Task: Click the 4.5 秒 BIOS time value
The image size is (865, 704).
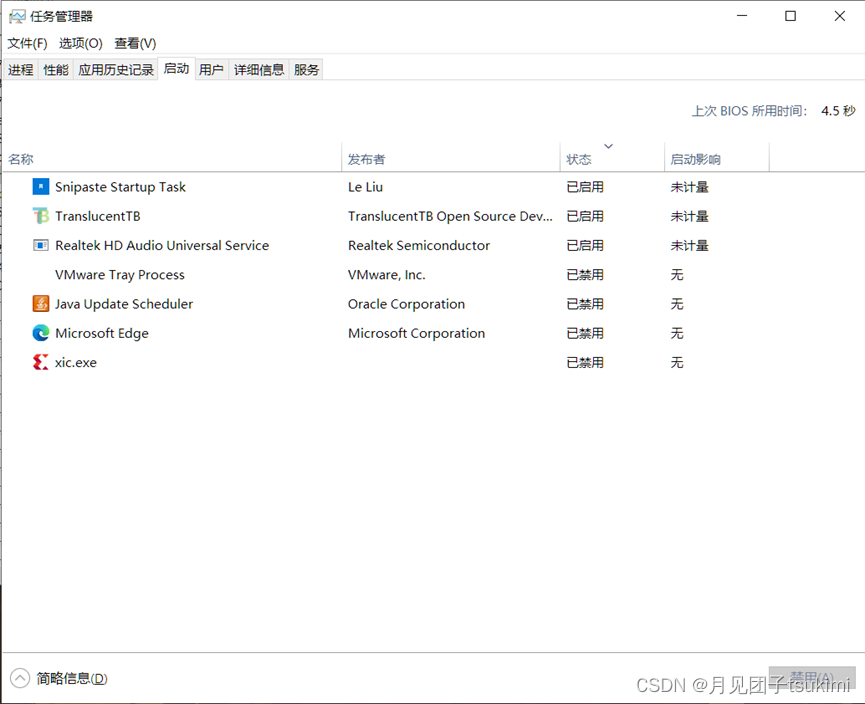Action: click(x=839, y=111)
